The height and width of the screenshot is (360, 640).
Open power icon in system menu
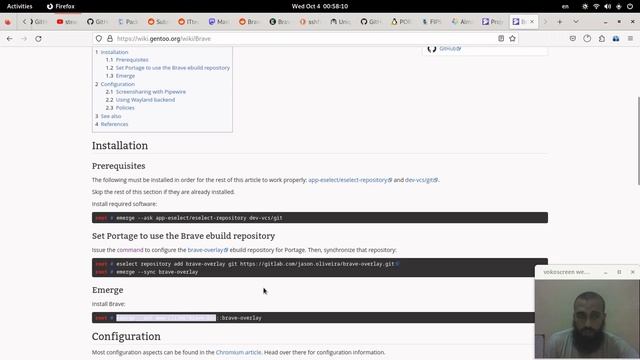point(630,6)
